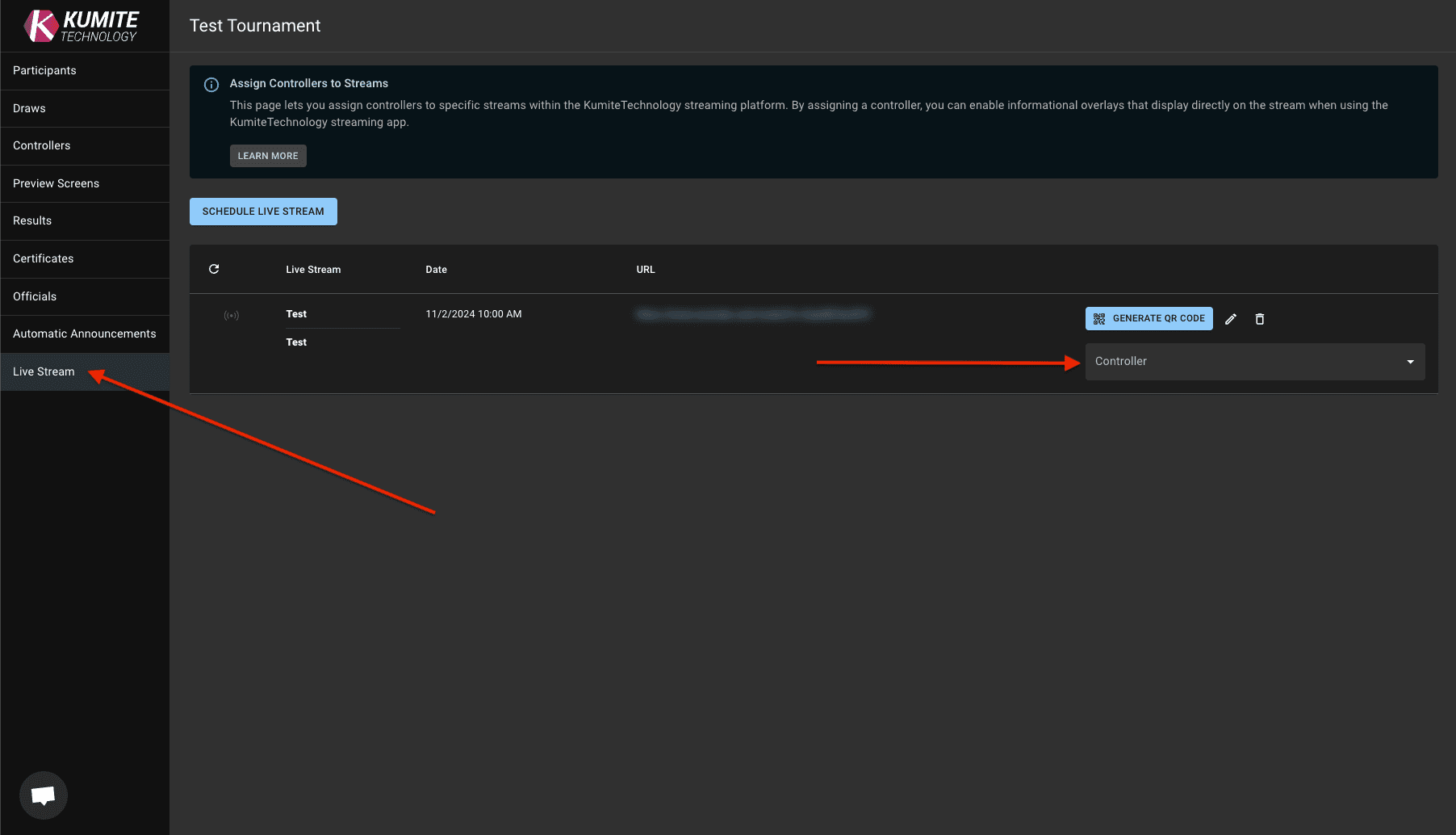Select the Test live stream name
Image resolution: width=1456 pixels, height=835 pixels.
pos(296,313)
